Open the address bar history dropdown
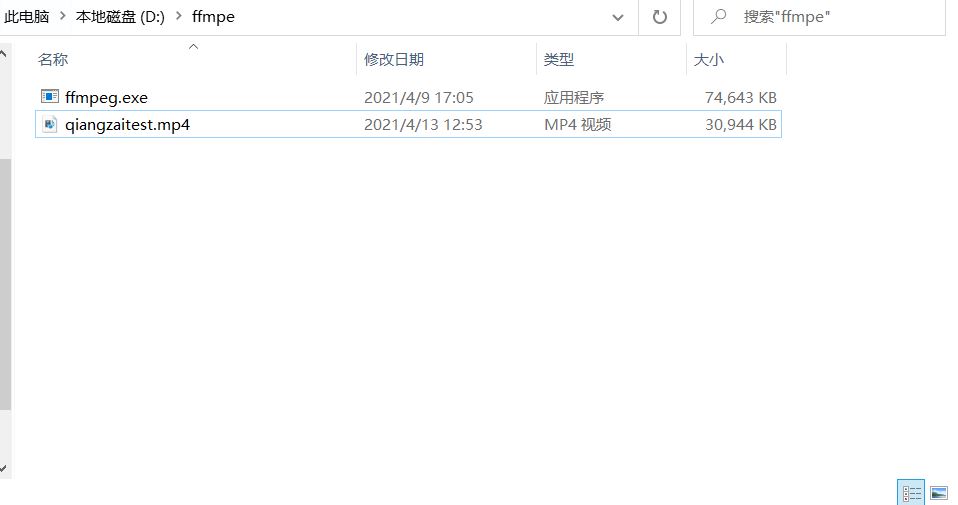The width and height of the screenshot is (958, 505). 619,17
